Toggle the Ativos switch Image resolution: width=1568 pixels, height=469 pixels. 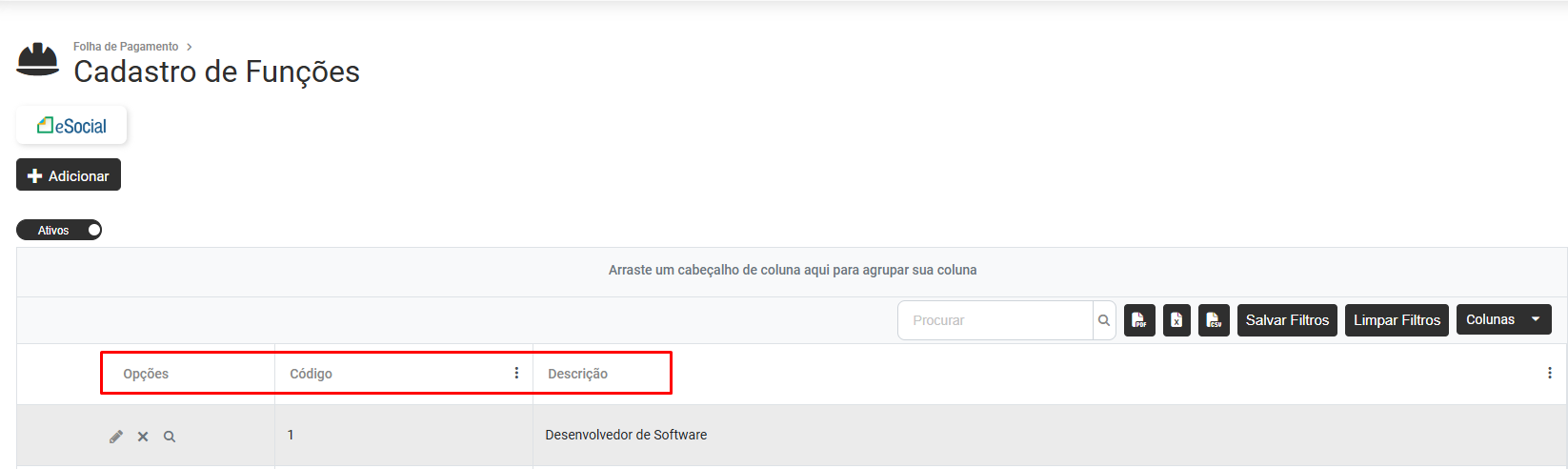[59, 231]
